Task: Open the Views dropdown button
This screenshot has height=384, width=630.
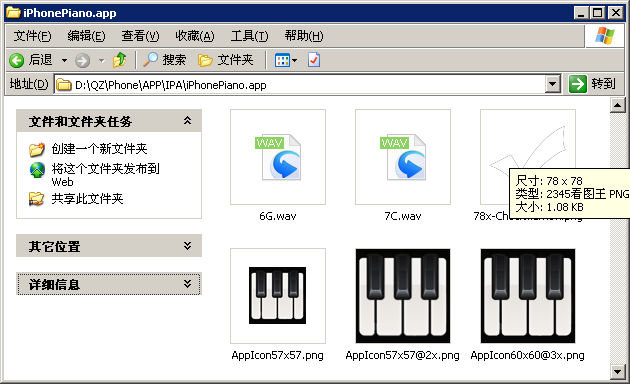Action: click(286, 60)
